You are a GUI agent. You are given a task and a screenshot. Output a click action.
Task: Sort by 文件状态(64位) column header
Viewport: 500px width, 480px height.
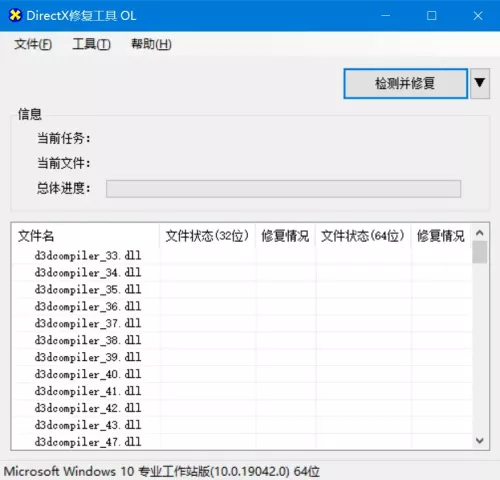point(363,236)
